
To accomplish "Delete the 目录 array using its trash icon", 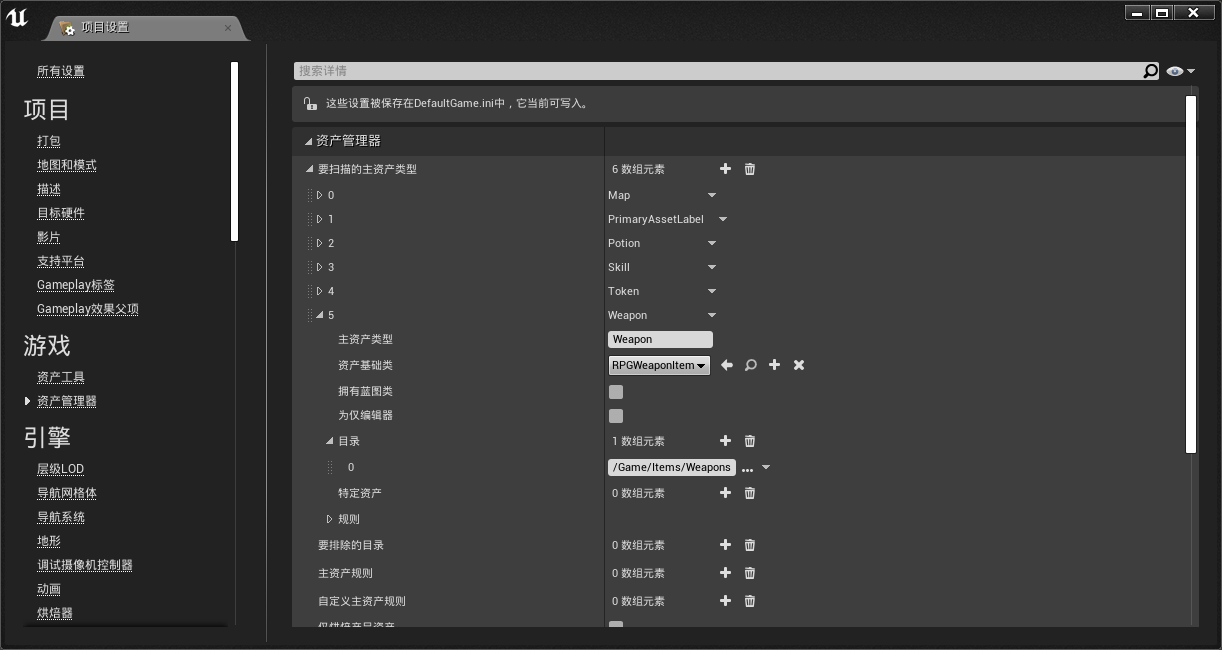I will [749, 441].
